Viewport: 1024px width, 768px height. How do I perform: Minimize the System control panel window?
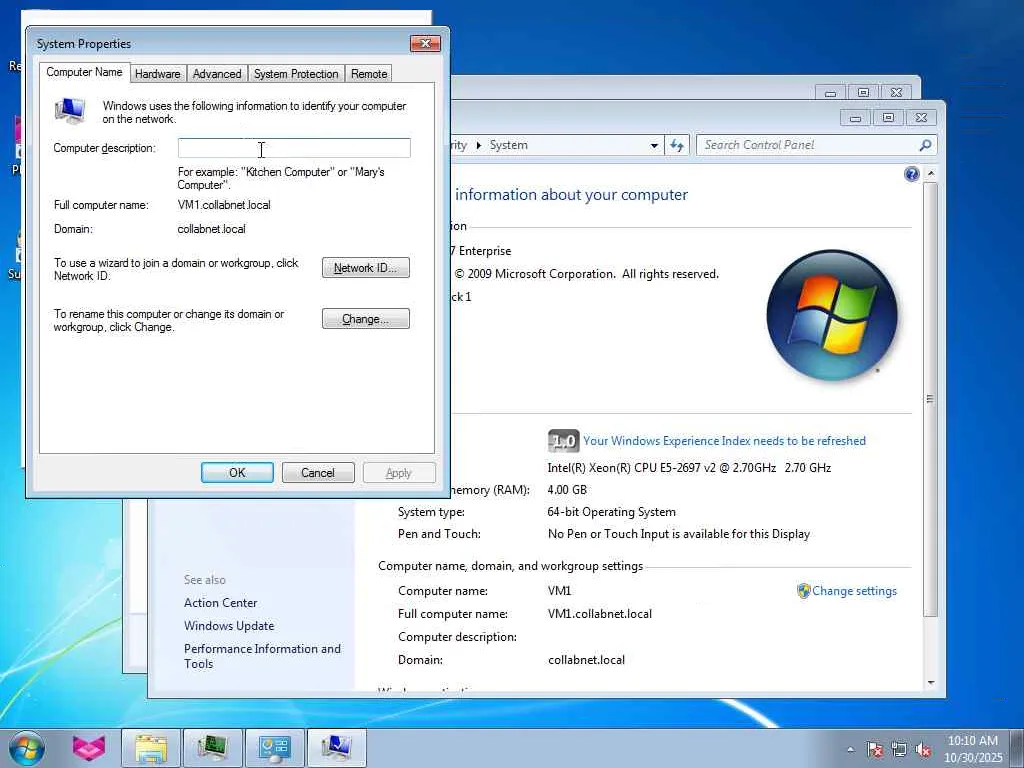pyautogui.click(x=856, y=118)
